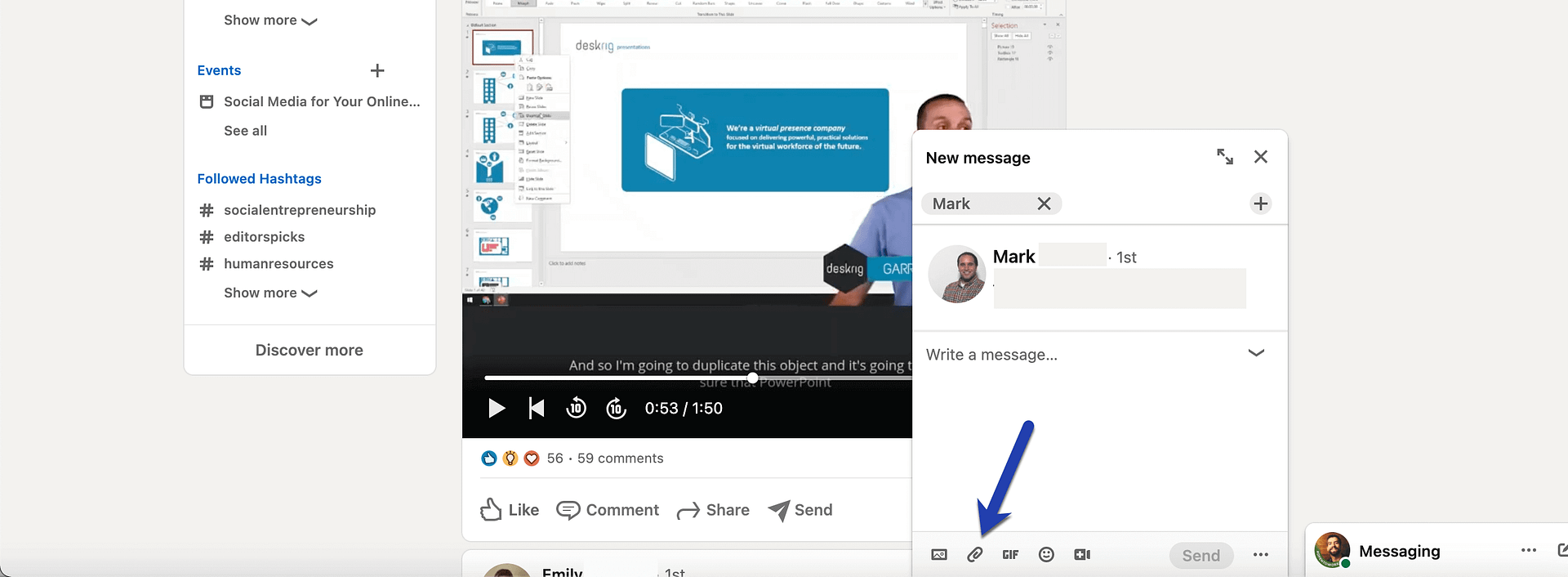This screenshot has height=577, width=1568.
Task: Open Social Media for Your Online event
Action: coord(322,101)
